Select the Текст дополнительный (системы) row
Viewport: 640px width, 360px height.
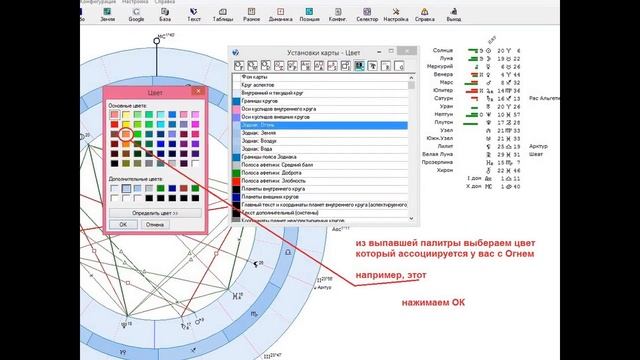320,213
